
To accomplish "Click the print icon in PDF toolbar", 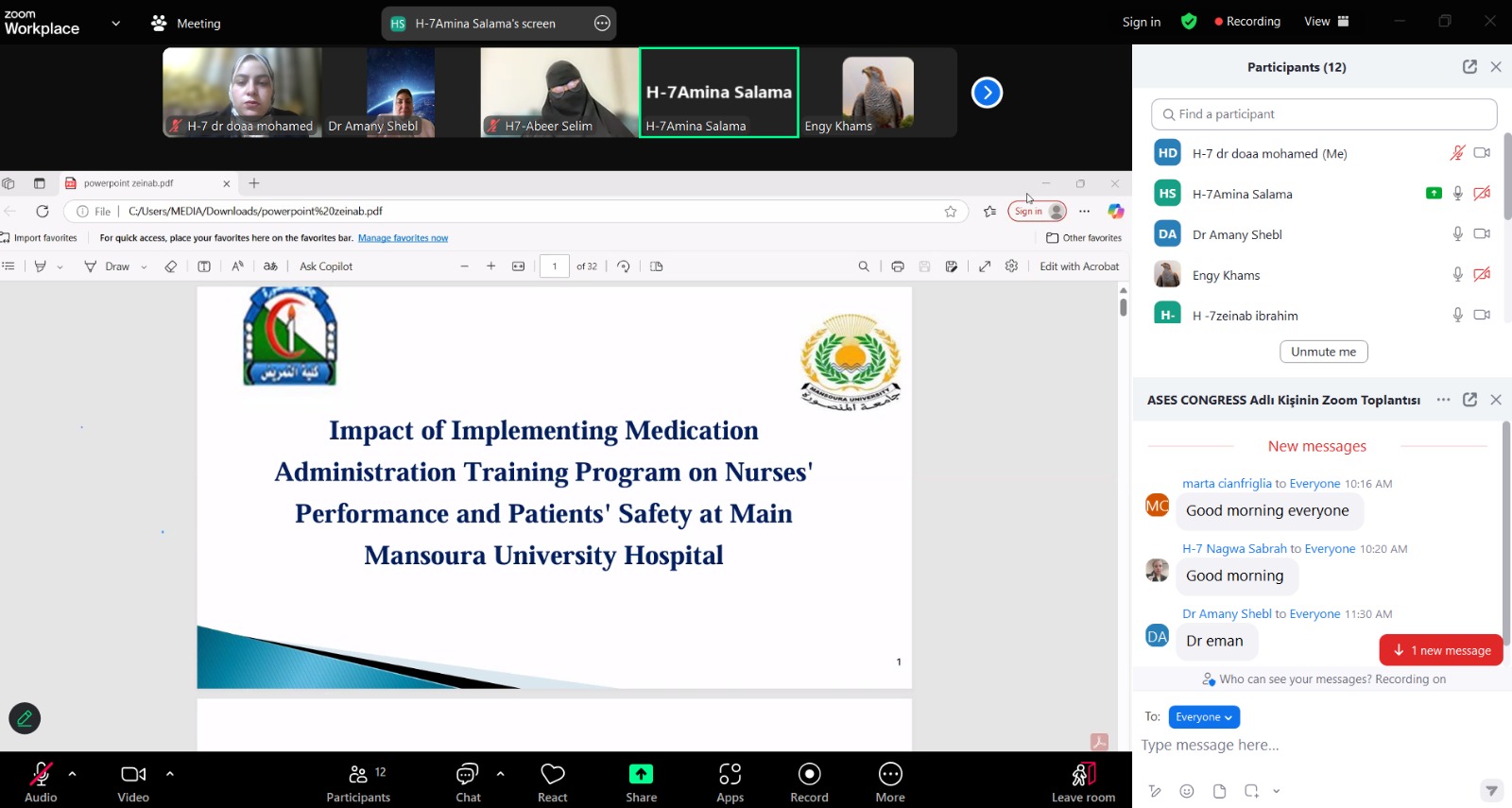I will tap(898, 266).
